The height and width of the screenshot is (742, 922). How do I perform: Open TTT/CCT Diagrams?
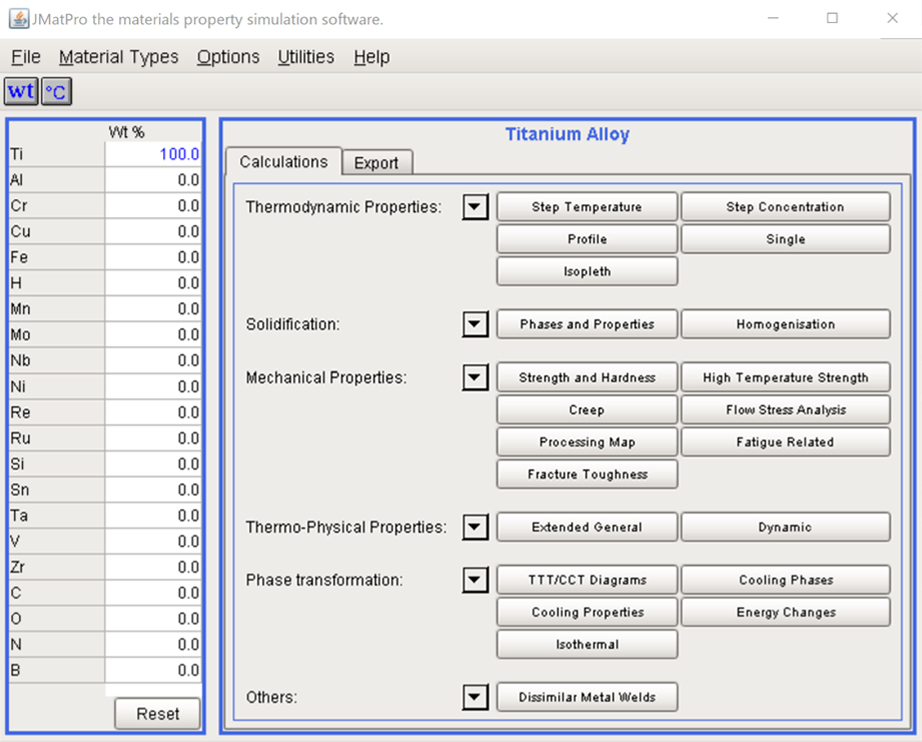click(587, 580)
